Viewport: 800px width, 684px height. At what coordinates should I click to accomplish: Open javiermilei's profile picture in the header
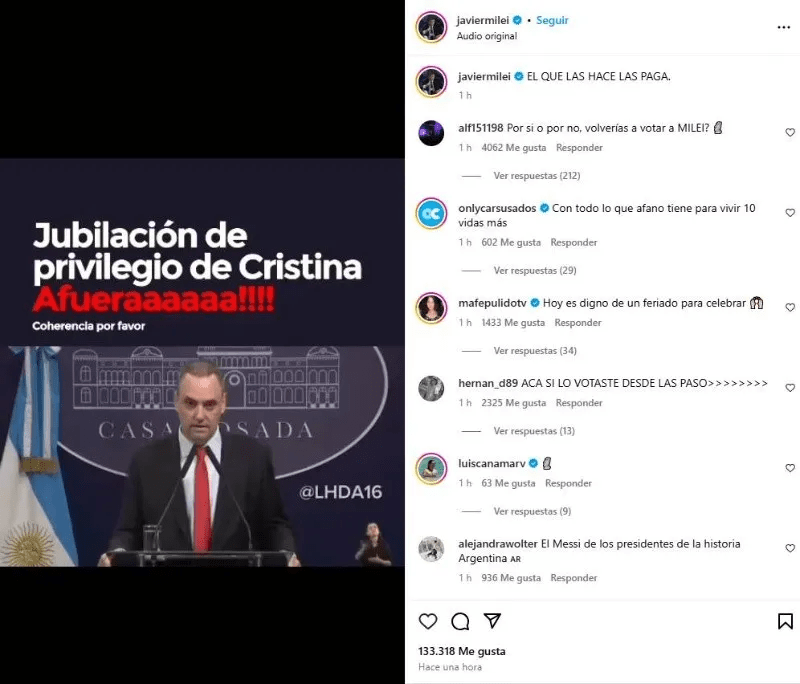[x=431, y=27]
